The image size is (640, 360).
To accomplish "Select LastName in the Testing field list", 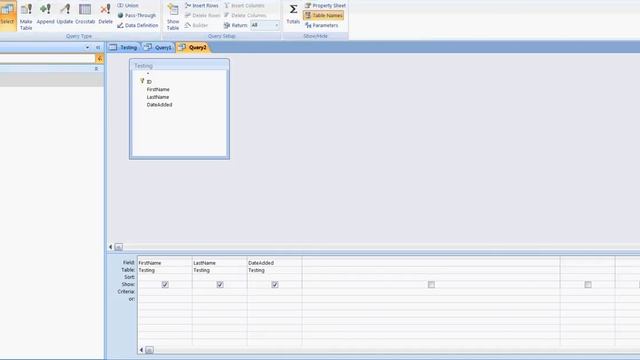I will pos(158,97).
